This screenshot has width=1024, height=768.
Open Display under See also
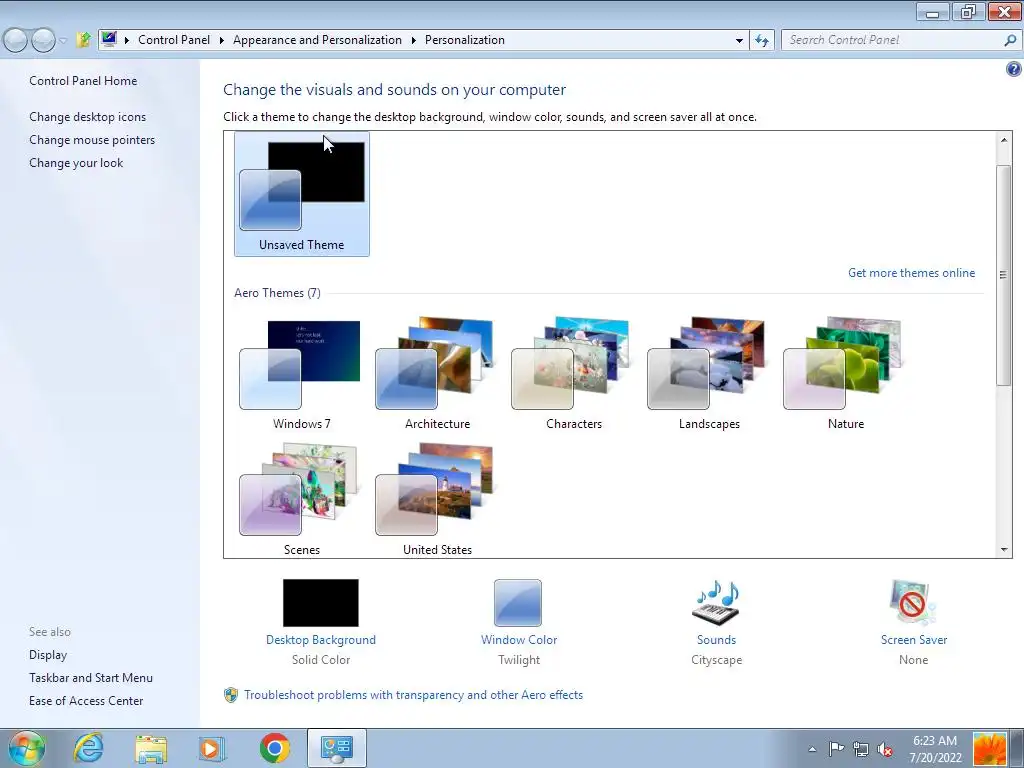pyautogui.click(x=48, y=655)
